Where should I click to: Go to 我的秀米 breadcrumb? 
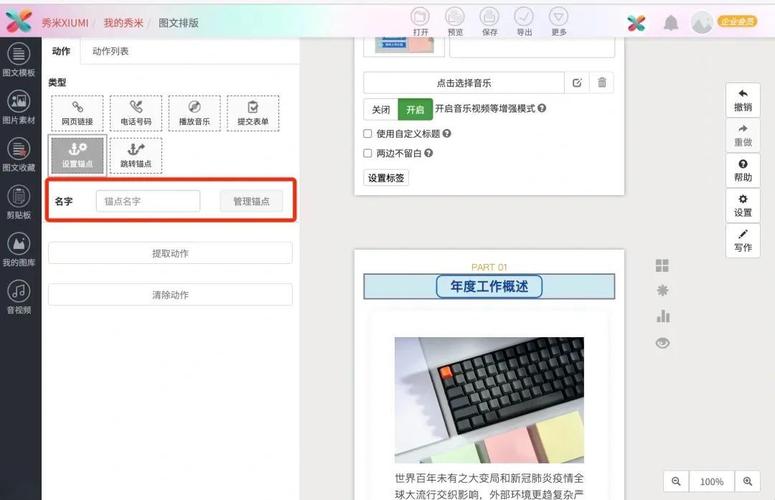click(x=124, y=23)
